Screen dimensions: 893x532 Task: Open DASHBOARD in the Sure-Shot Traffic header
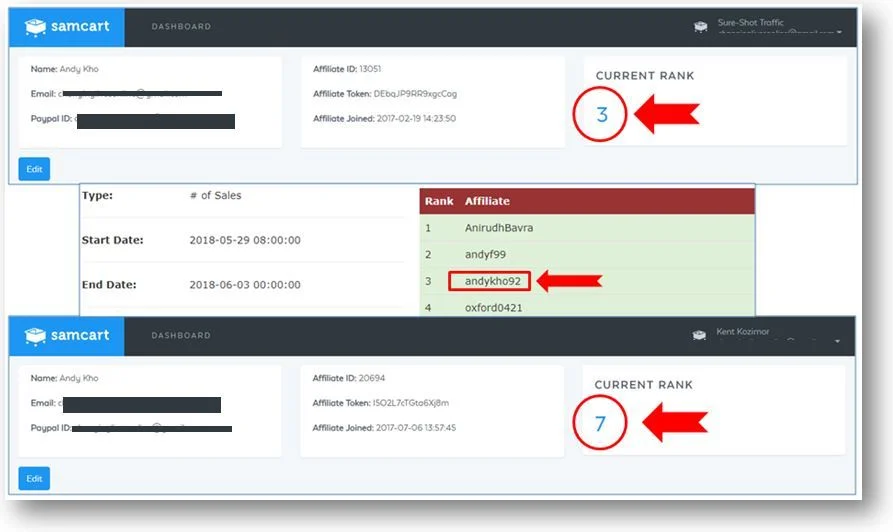click(x=181, y=27)
